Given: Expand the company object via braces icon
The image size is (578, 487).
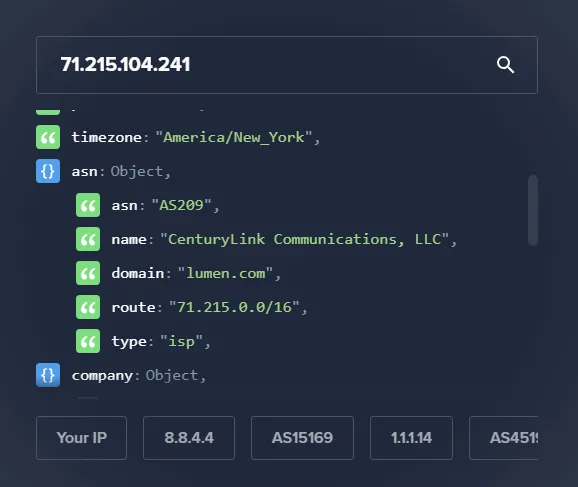Looking at the screenshot, I should pos(48,375).
